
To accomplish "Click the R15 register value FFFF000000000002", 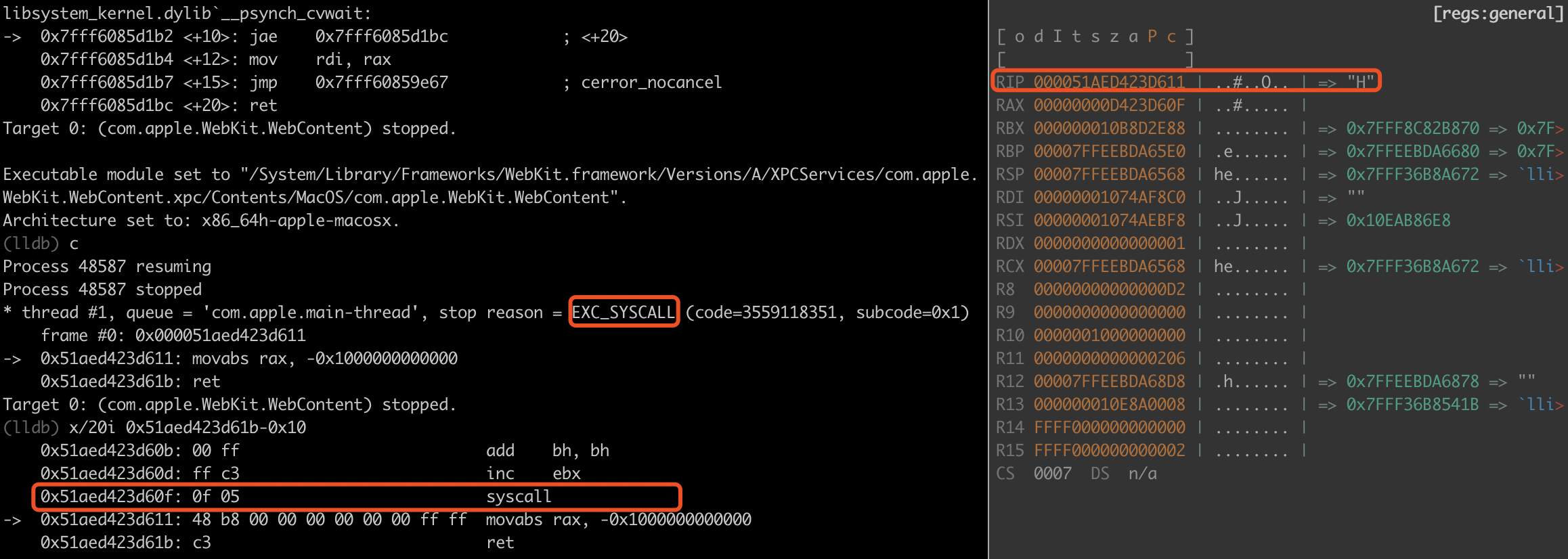I will pyautogui.click(x=1109, y=451).
